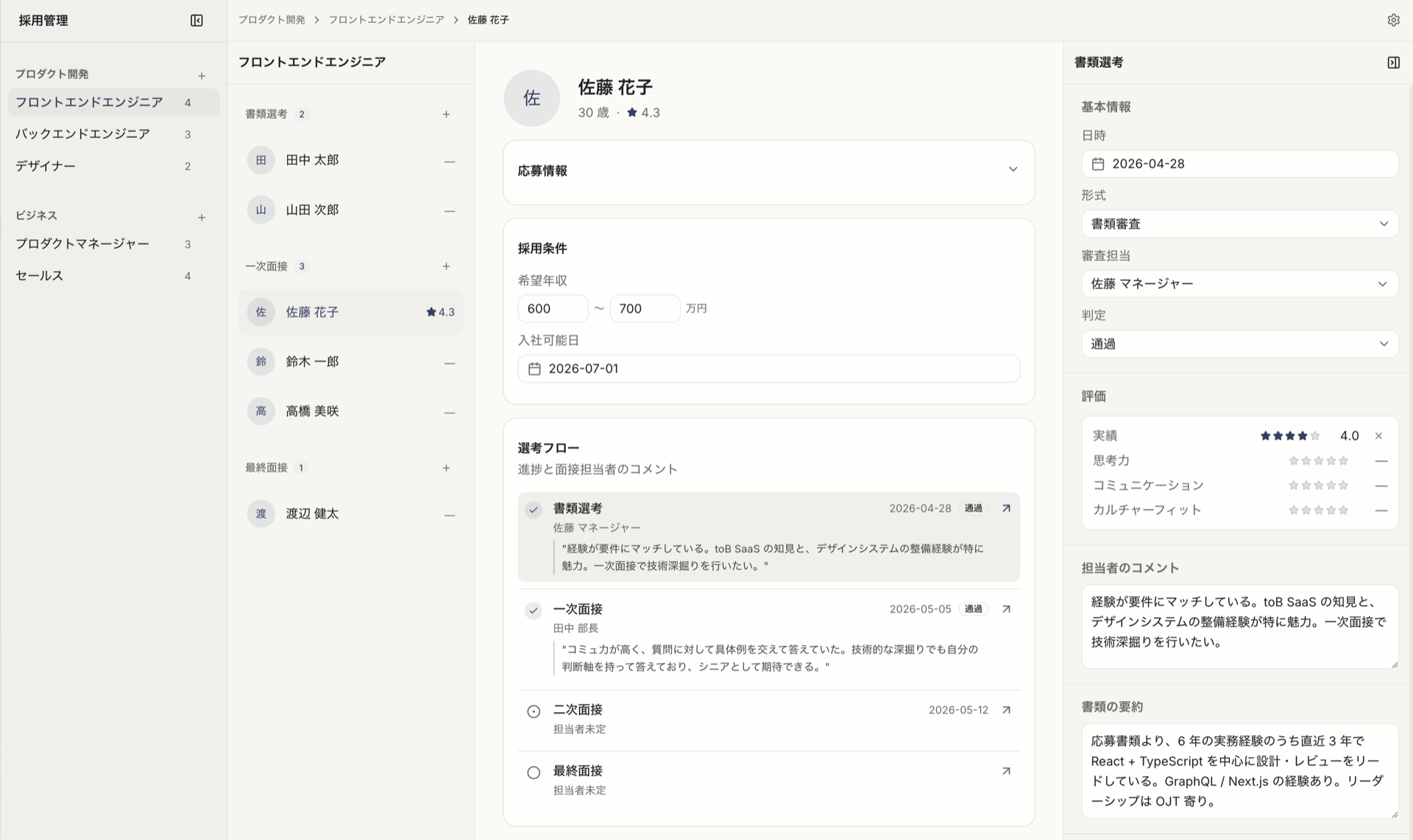This screenshot has height=840, width=1413.
Task: Click 通過 badge on 書類選考 row
Action: point(973,508)
